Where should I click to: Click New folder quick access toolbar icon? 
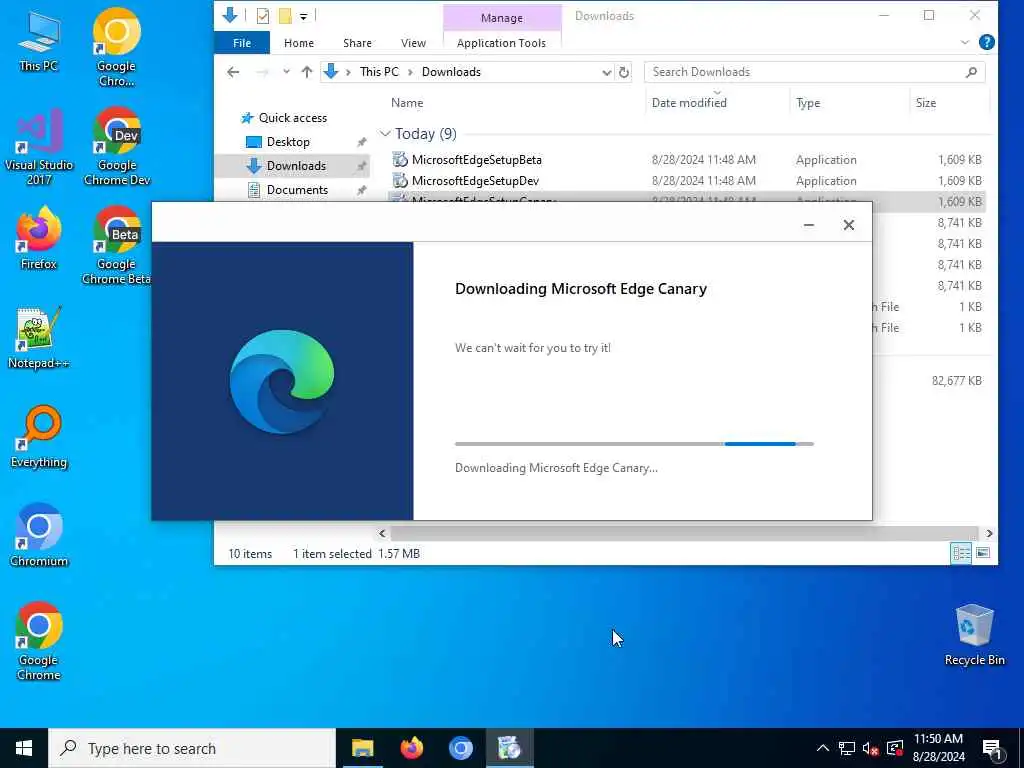coord(285,16)
